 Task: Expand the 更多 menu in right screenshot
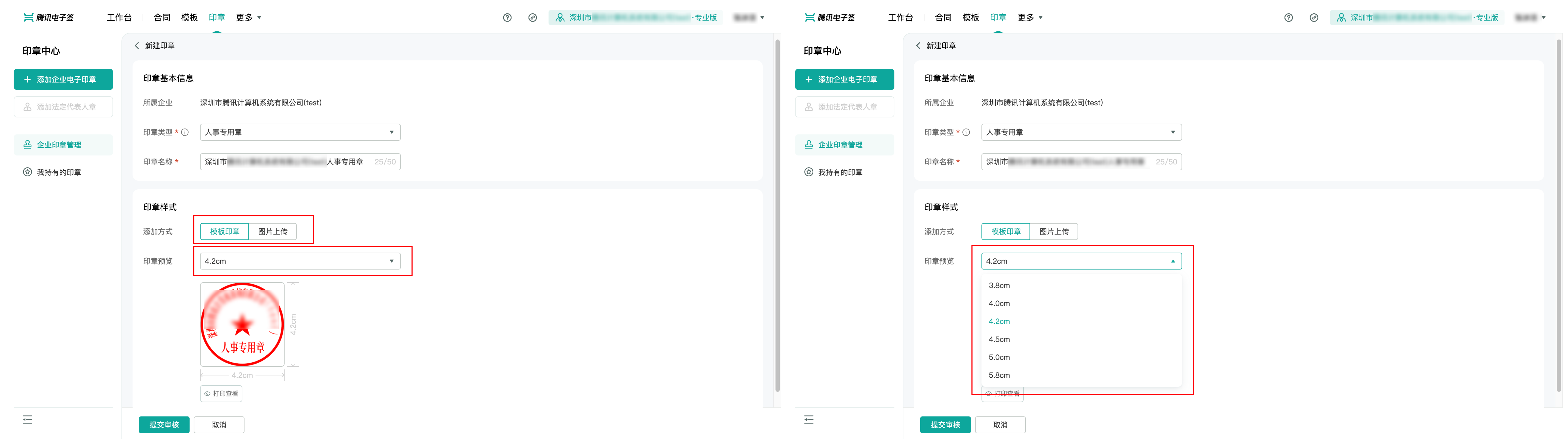(1030, 18)
